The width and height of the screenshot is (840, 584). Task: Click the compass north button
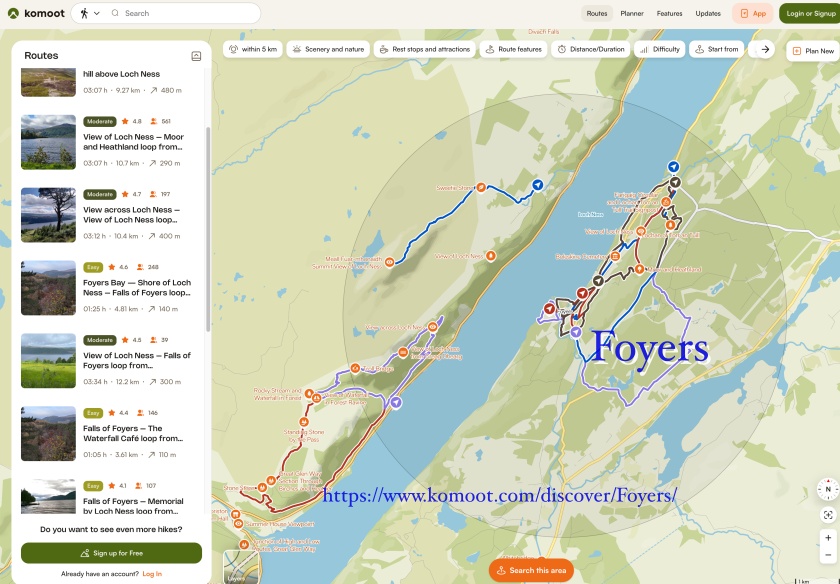827,490
